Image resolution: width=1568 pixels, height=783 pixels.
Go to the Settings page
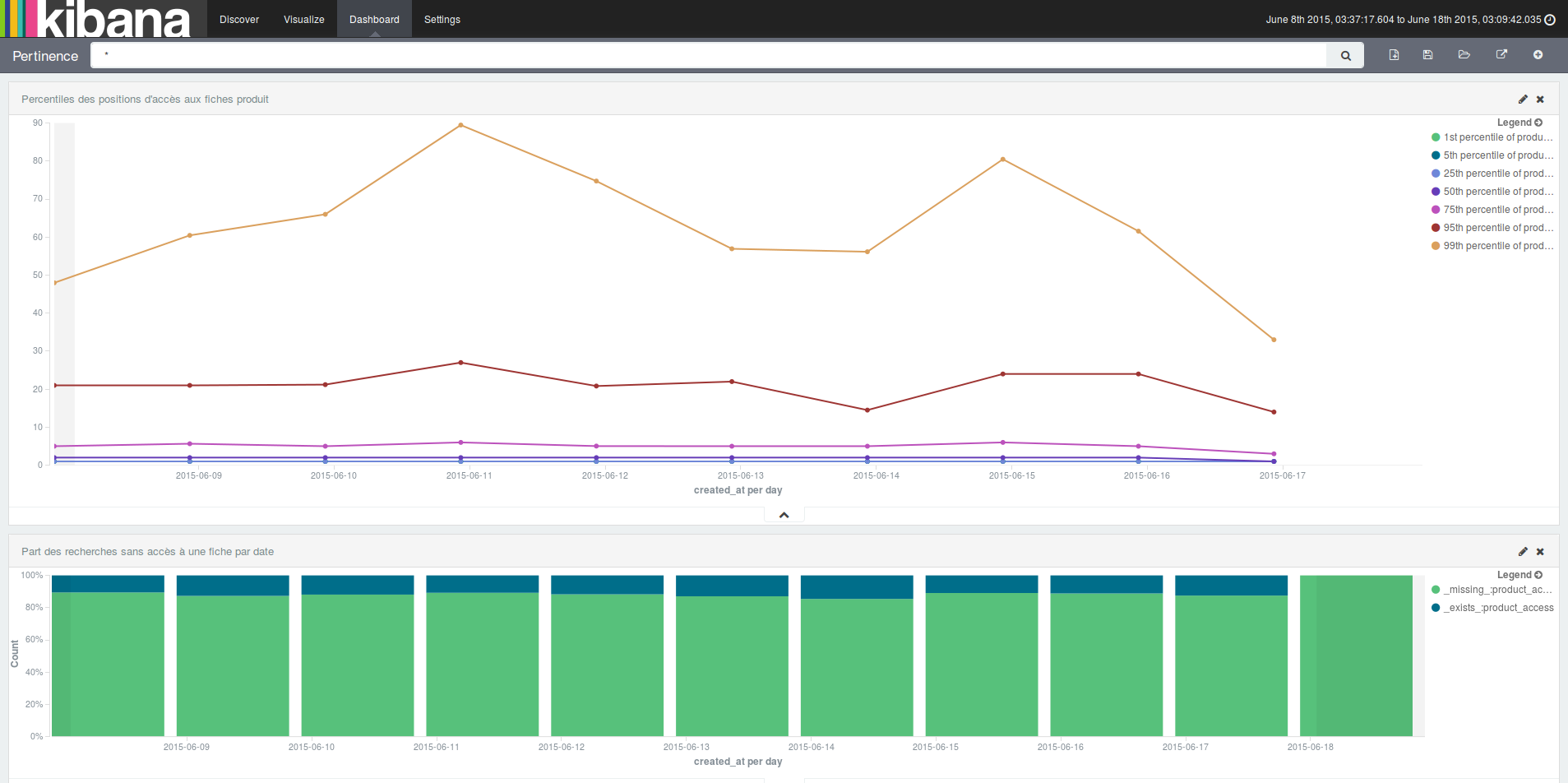[x=442, y=20]
